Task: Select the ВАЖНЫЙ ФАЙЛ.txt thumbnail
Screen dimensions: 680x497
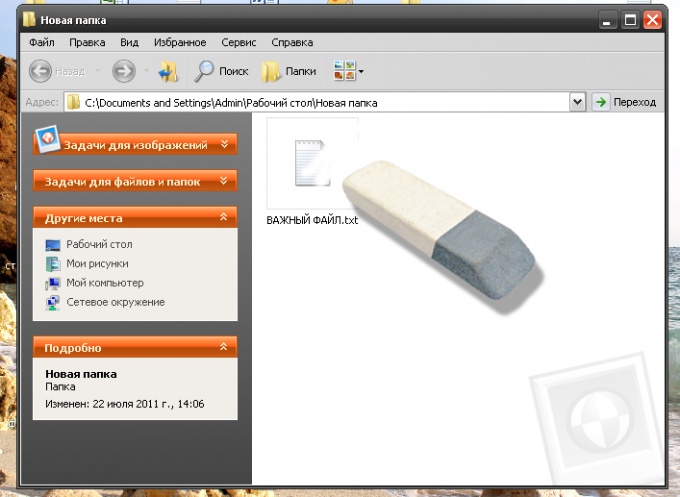Action: click(312, 163)
